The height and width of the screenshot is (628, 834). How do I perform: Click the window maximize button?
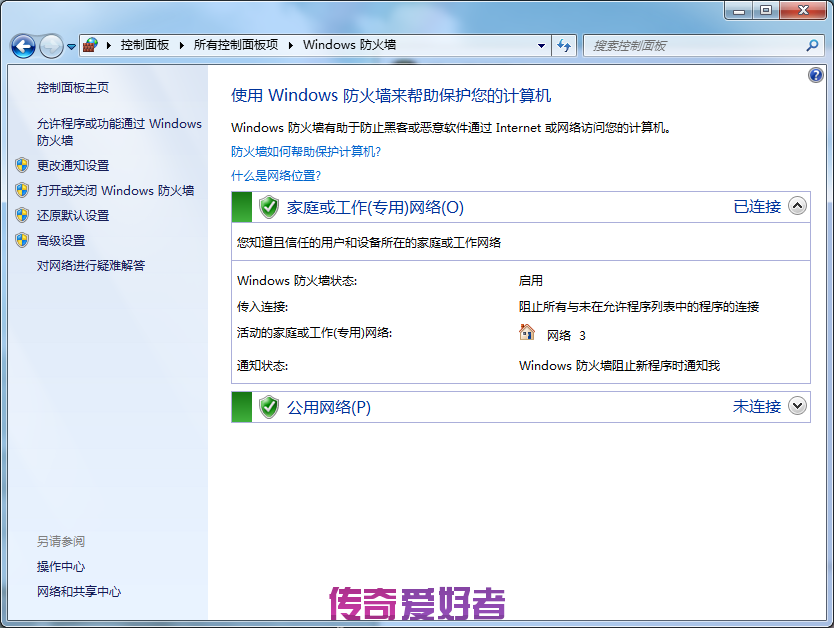pos(765,10)
